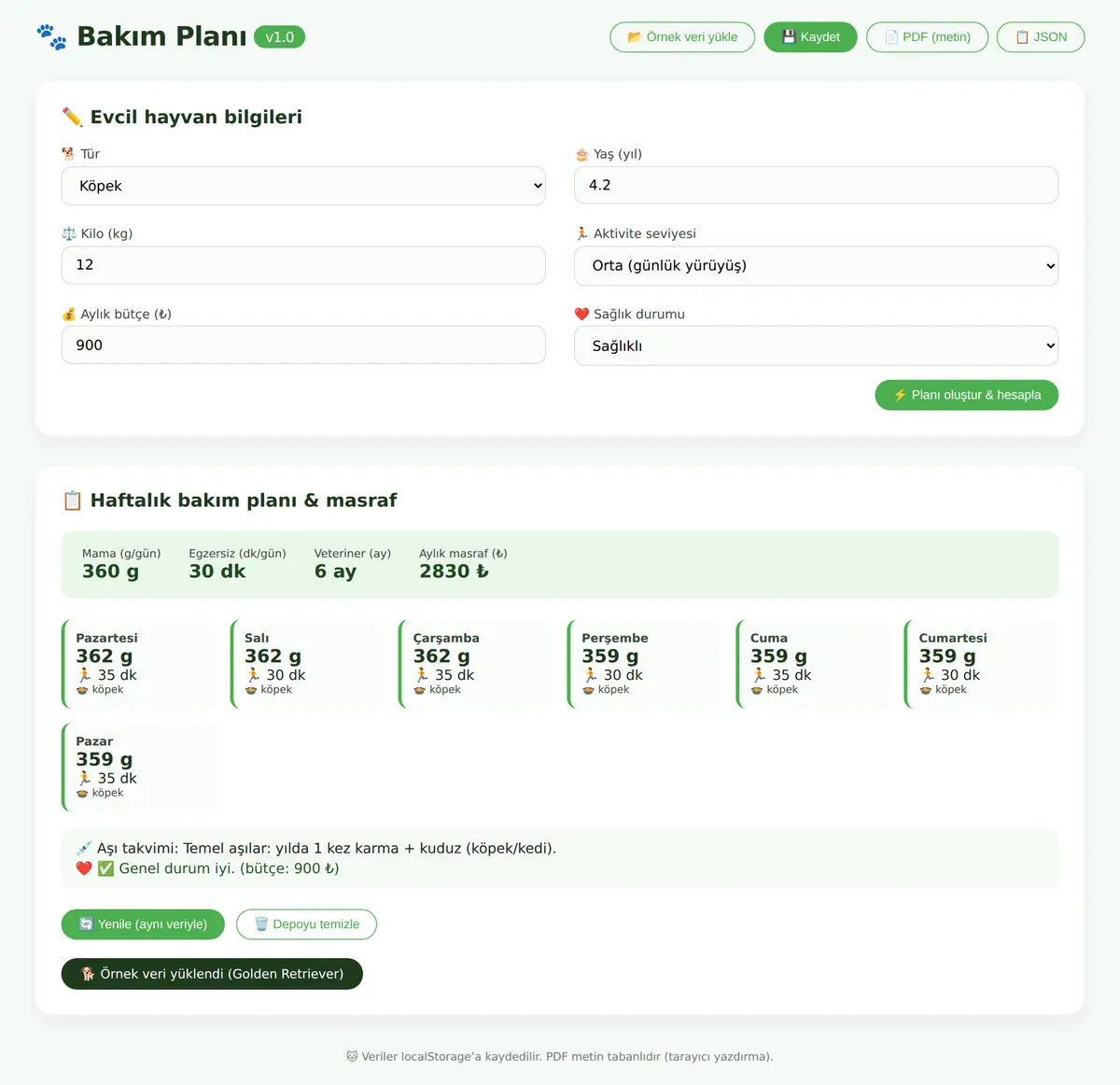The width and height of the screenshot is (1120, 1085).
Task: Click the Aylık masraf value 2830 ₺
Action: pos(454,571)
